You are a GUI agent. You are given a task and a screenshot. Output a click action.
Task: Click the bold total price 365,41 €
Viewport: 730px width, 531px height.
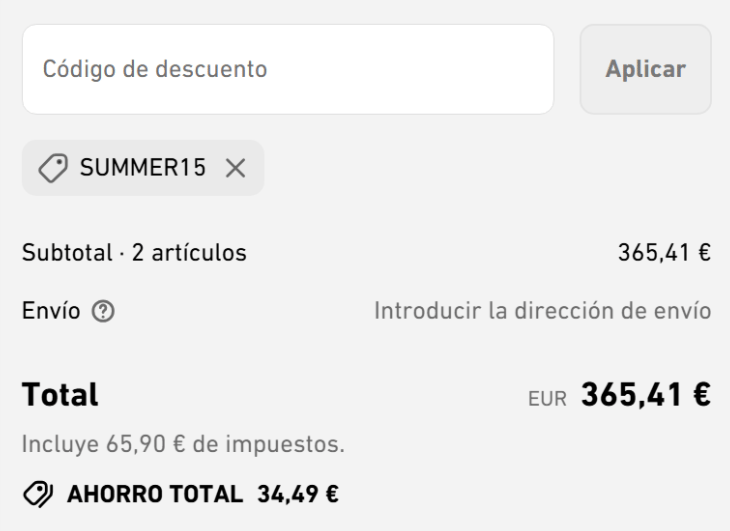pyautogui.click(x=646, y=396)
